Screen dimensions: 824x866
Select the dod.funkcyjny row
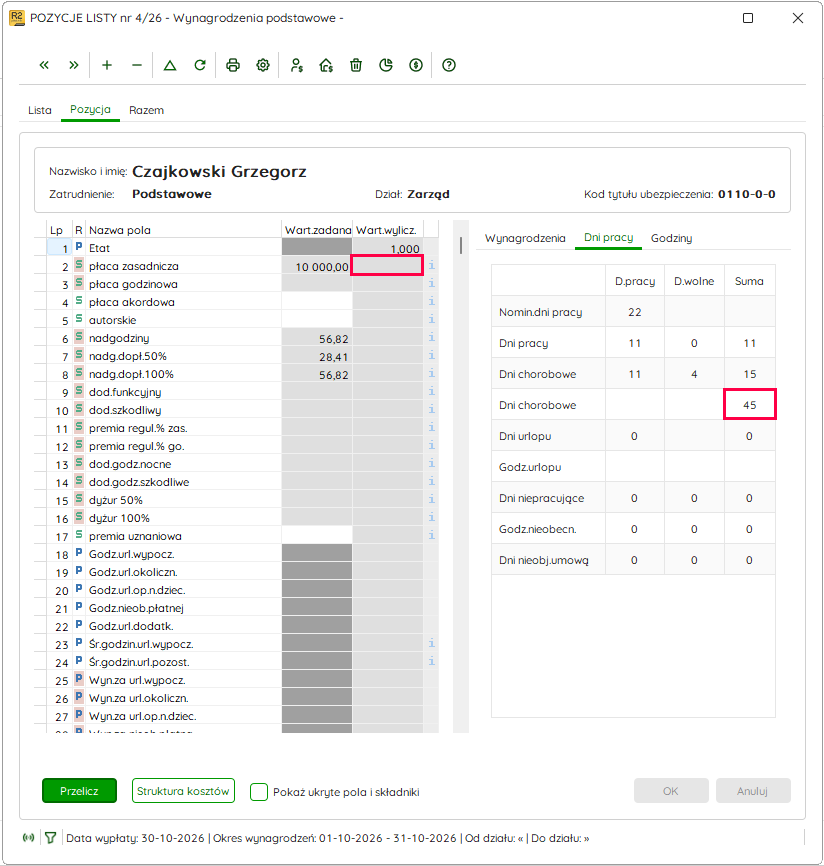(236, 392)
